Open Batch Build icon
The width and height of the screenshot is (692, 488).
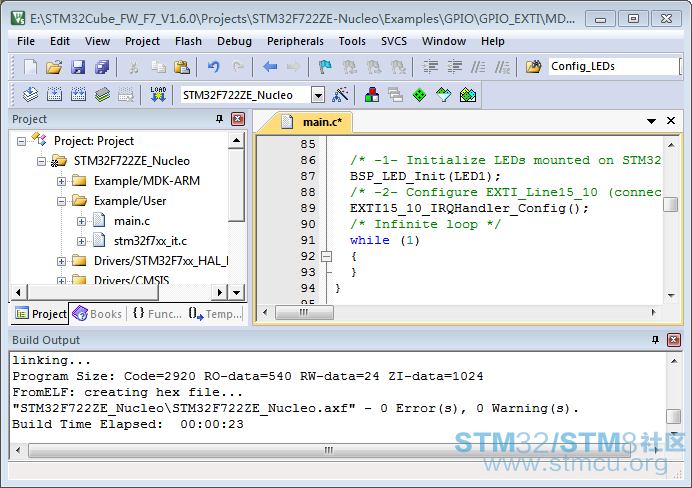(102, 95)
